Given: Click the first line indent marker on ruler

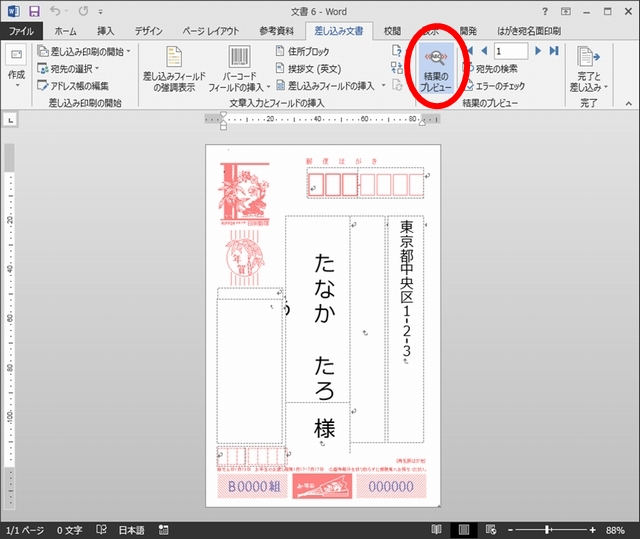Looking at the screenshot, I should pyautogui.click(x=223, y=115).
